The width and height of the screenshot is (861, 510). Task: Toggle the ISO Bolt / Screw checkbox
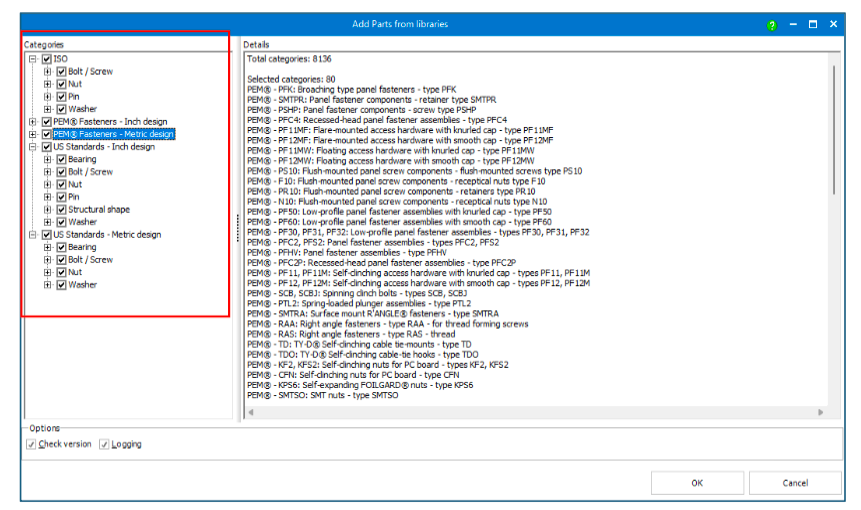tap(62, 71)
